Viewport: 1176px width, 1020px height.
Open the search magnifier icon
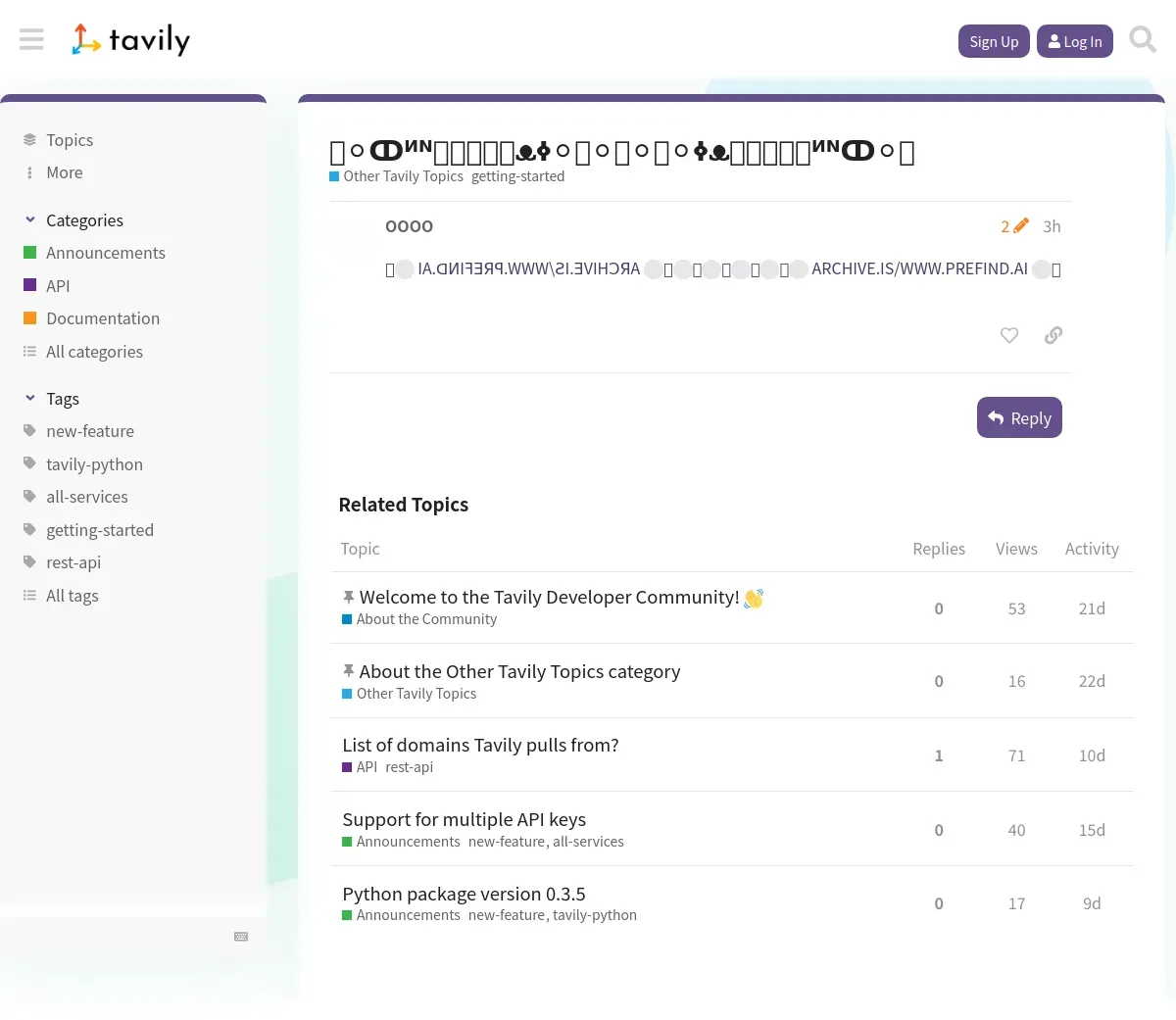[1143, 40]
